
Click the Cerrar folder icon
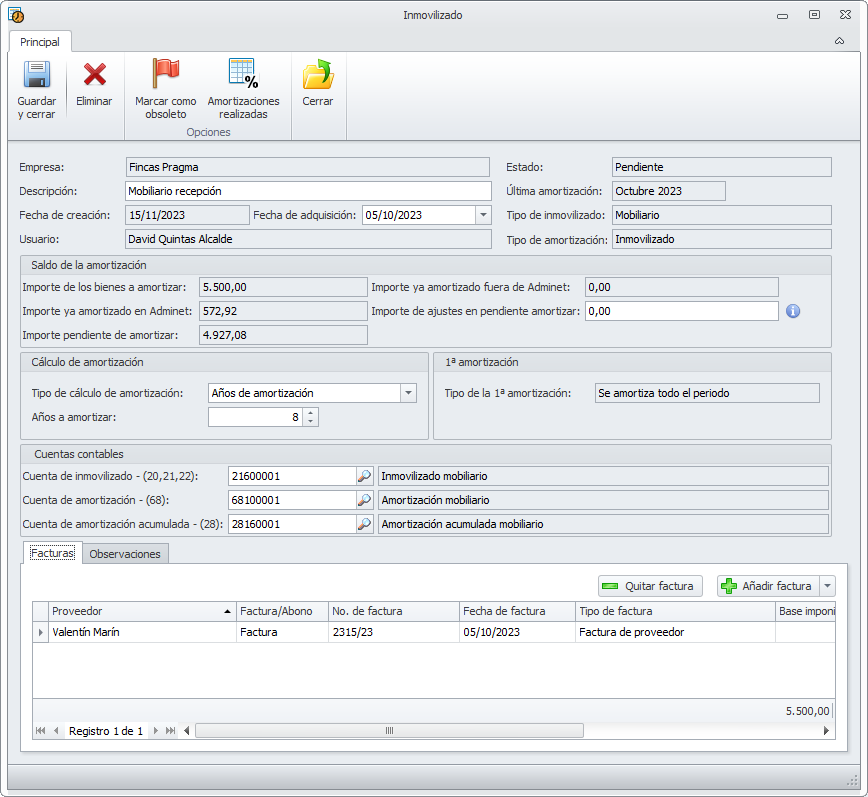(x=317, y=76)
